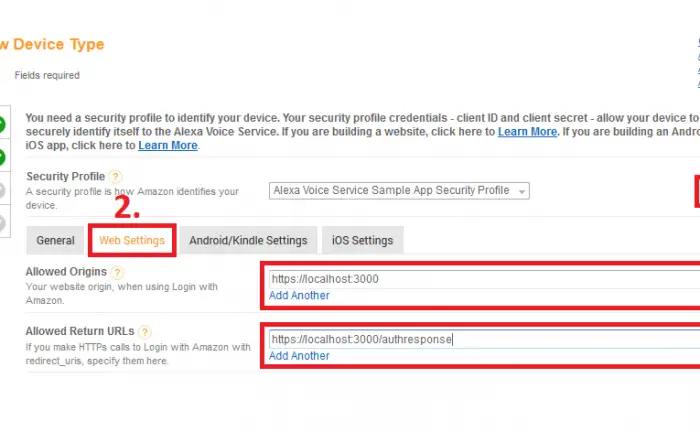Screen dimensions: 700x432
Task: Open the Security Profile help icon
Action: pos(115,176)
